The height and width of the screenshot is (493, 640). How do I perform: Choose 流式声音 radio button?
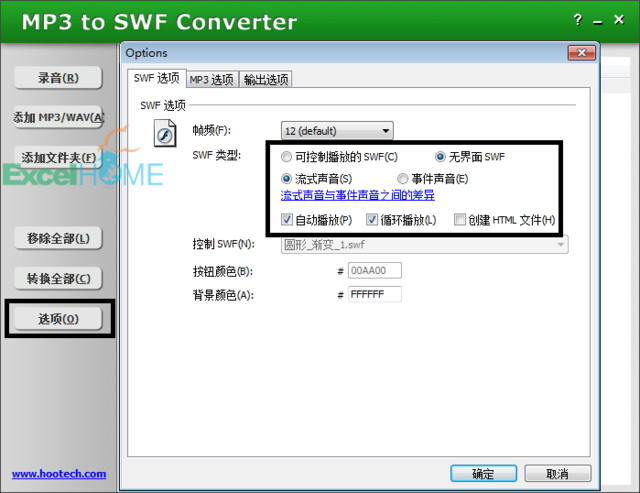point(287,179)
